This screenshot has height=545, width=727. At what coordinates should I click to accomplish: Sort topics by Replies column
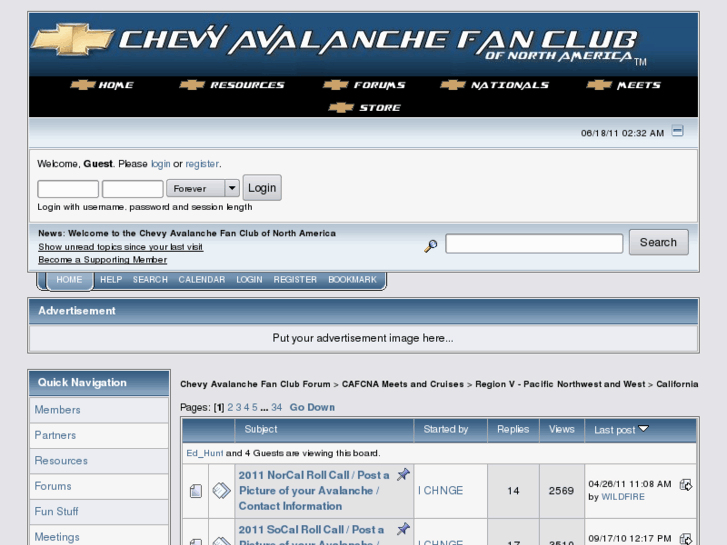click(x=513, y=429)
